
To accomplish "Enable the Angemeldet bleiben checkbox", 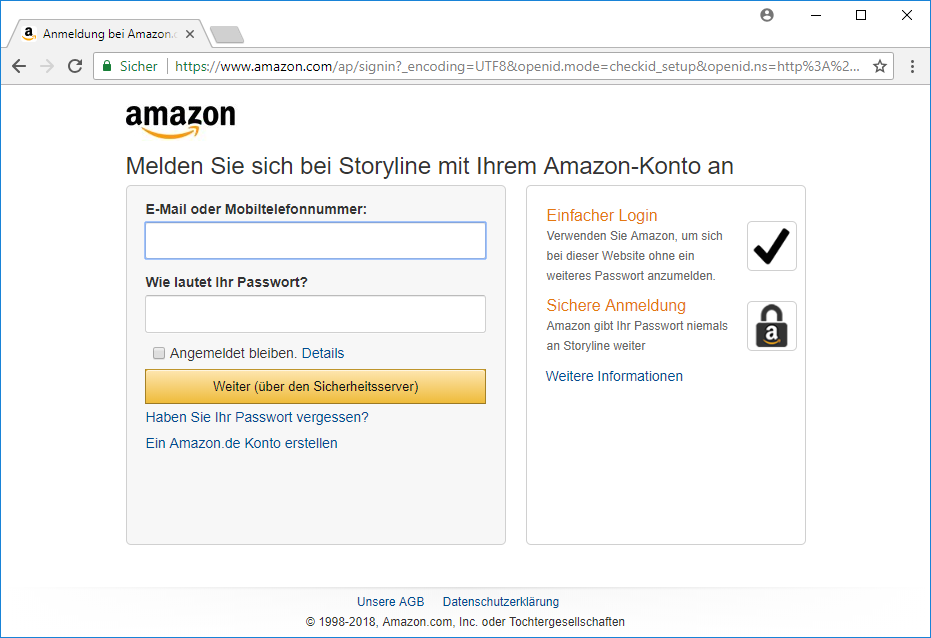I will [158, 353].
